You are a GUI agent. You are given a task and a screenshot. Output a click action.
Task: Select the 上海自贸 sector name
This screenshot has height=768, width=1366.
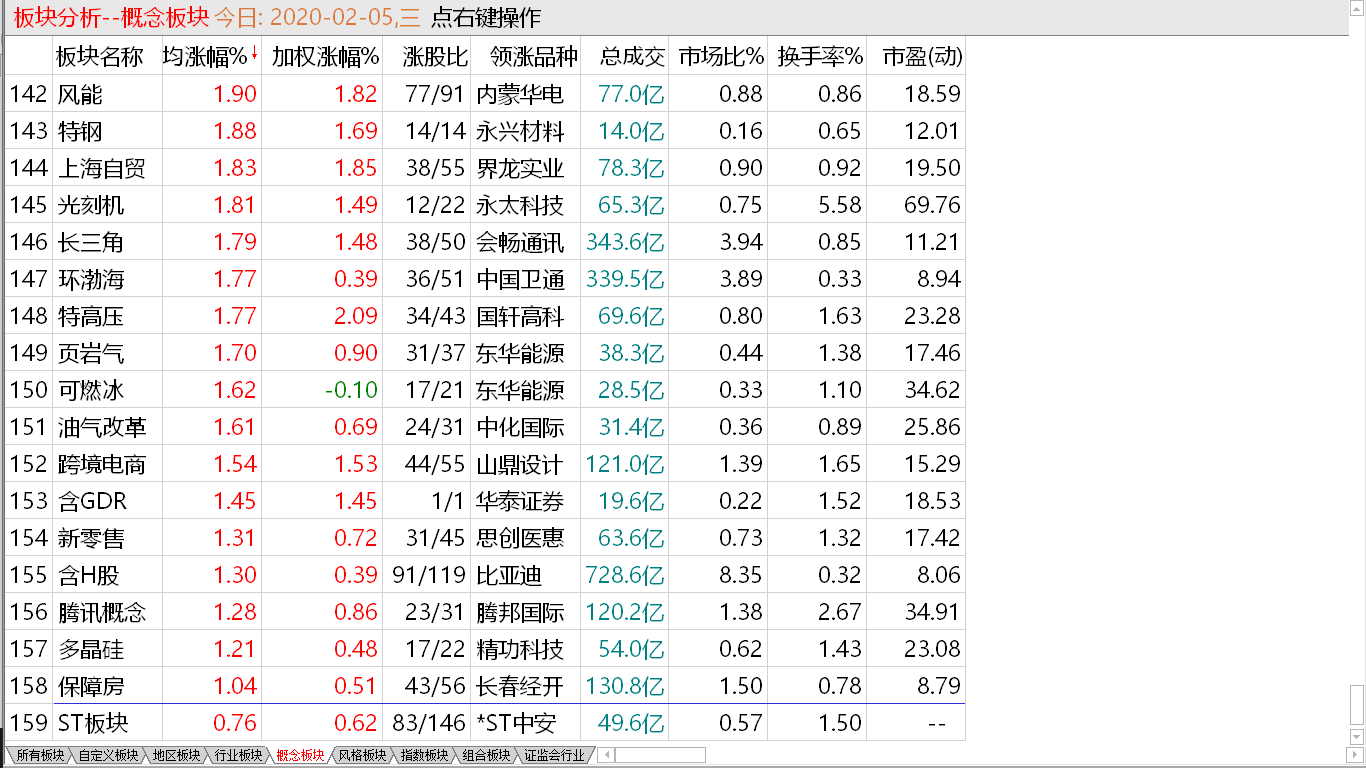click(101, 168)
